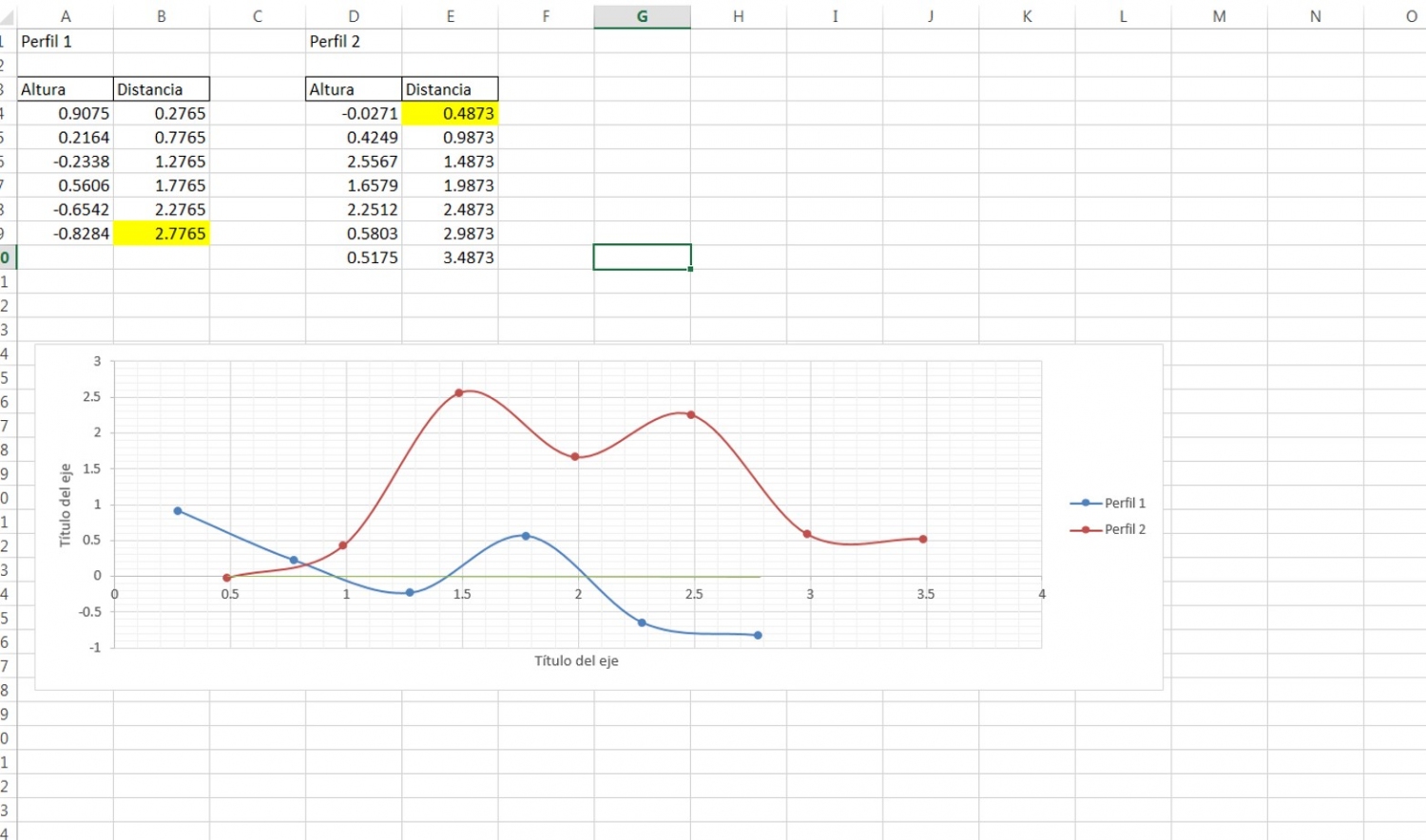Click cell containing 0.5606
Viewport: 1426px width, 840px height.
(66, 185)
